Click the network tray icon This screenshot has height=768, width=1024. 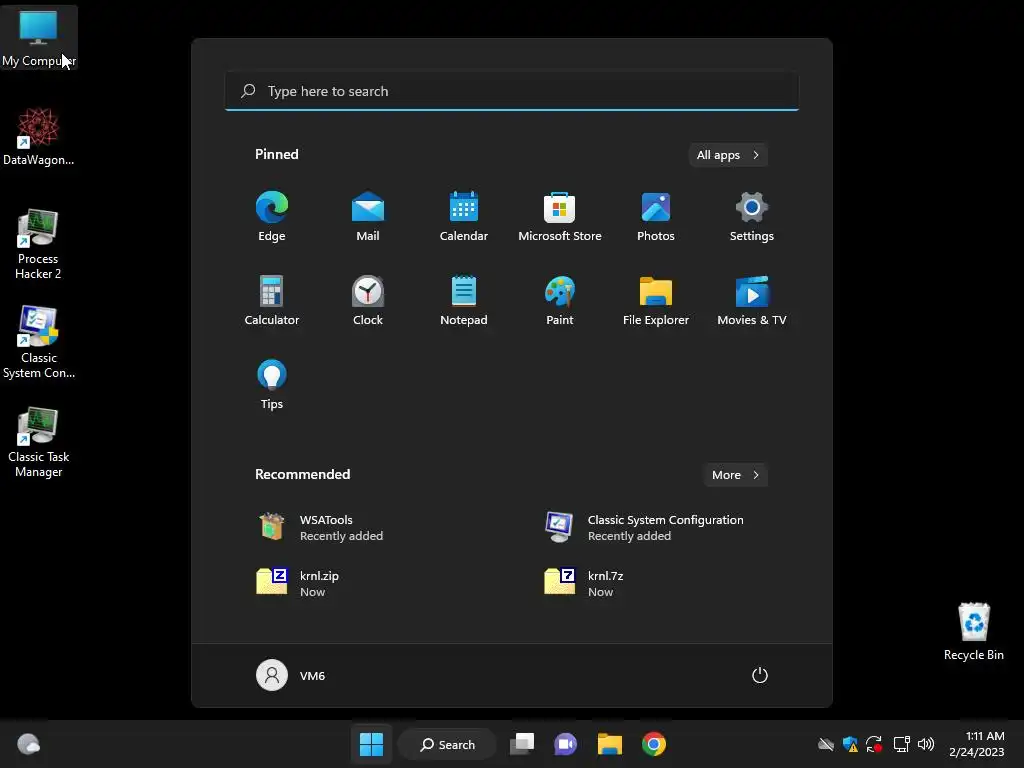(901, 744)
